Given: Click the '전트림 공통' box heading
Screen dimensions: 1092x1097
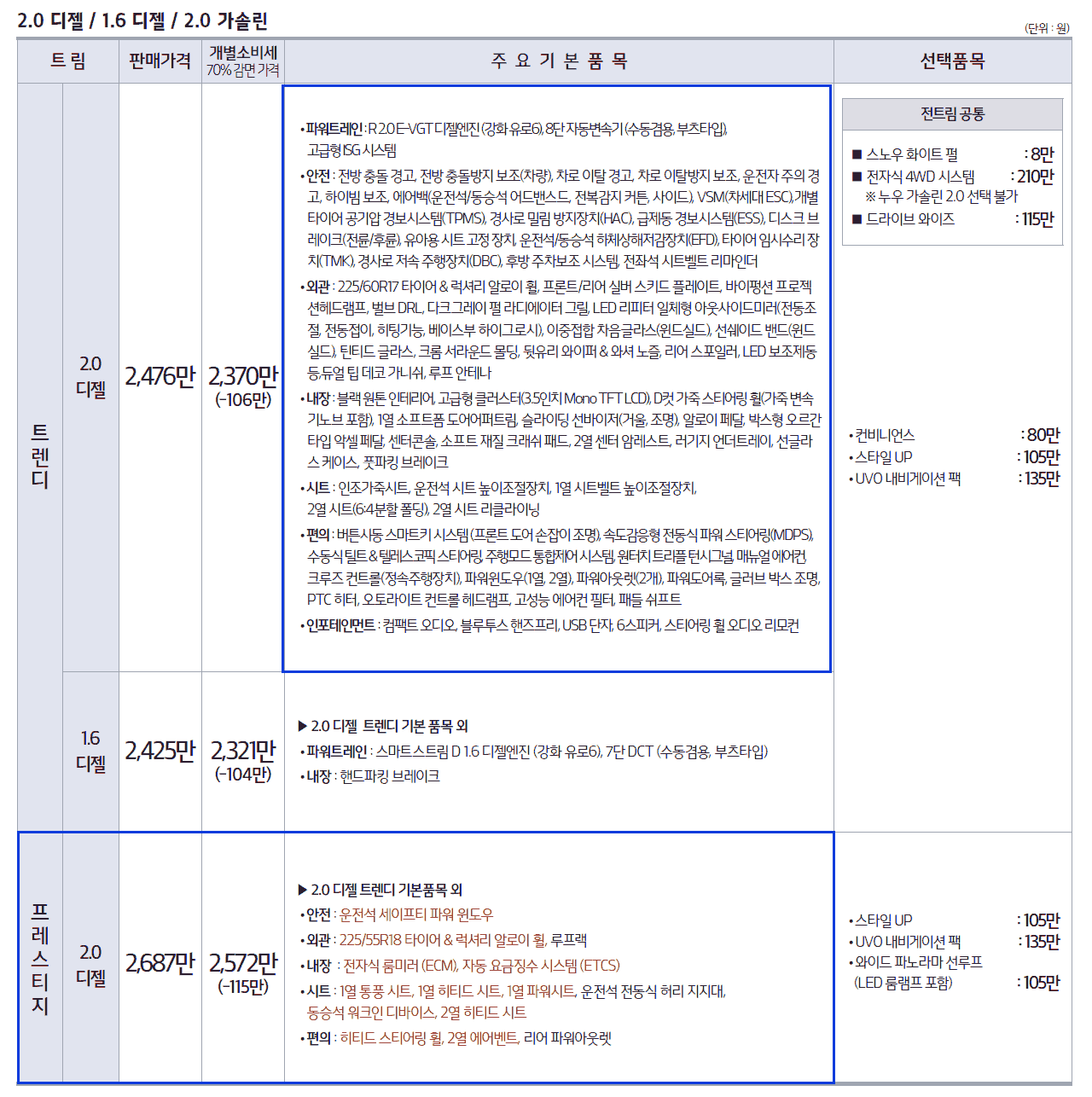Looking at the screenshot, I should pyautogui.click(x=952, y=113).
